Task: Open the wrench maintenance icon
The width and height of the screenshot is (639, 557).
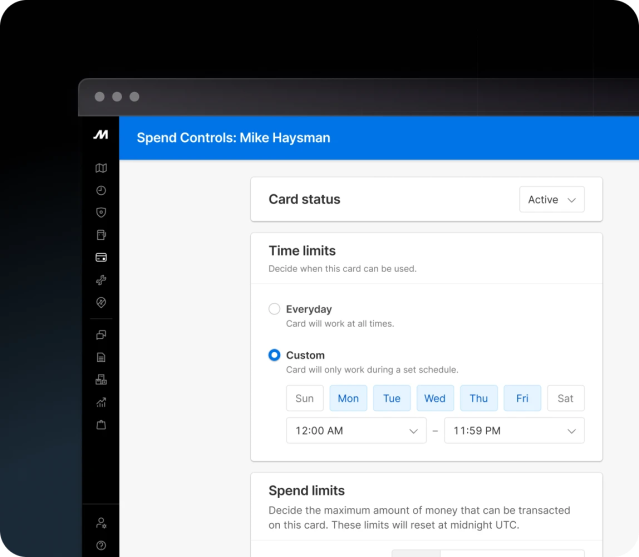Action: 101,280
